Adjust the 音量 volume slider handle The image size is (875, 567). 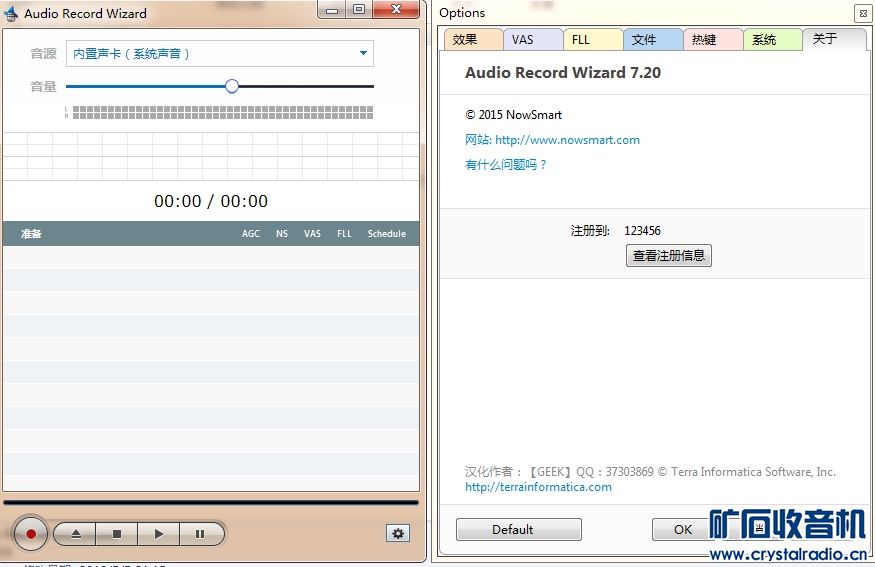[x=232, y=86]
